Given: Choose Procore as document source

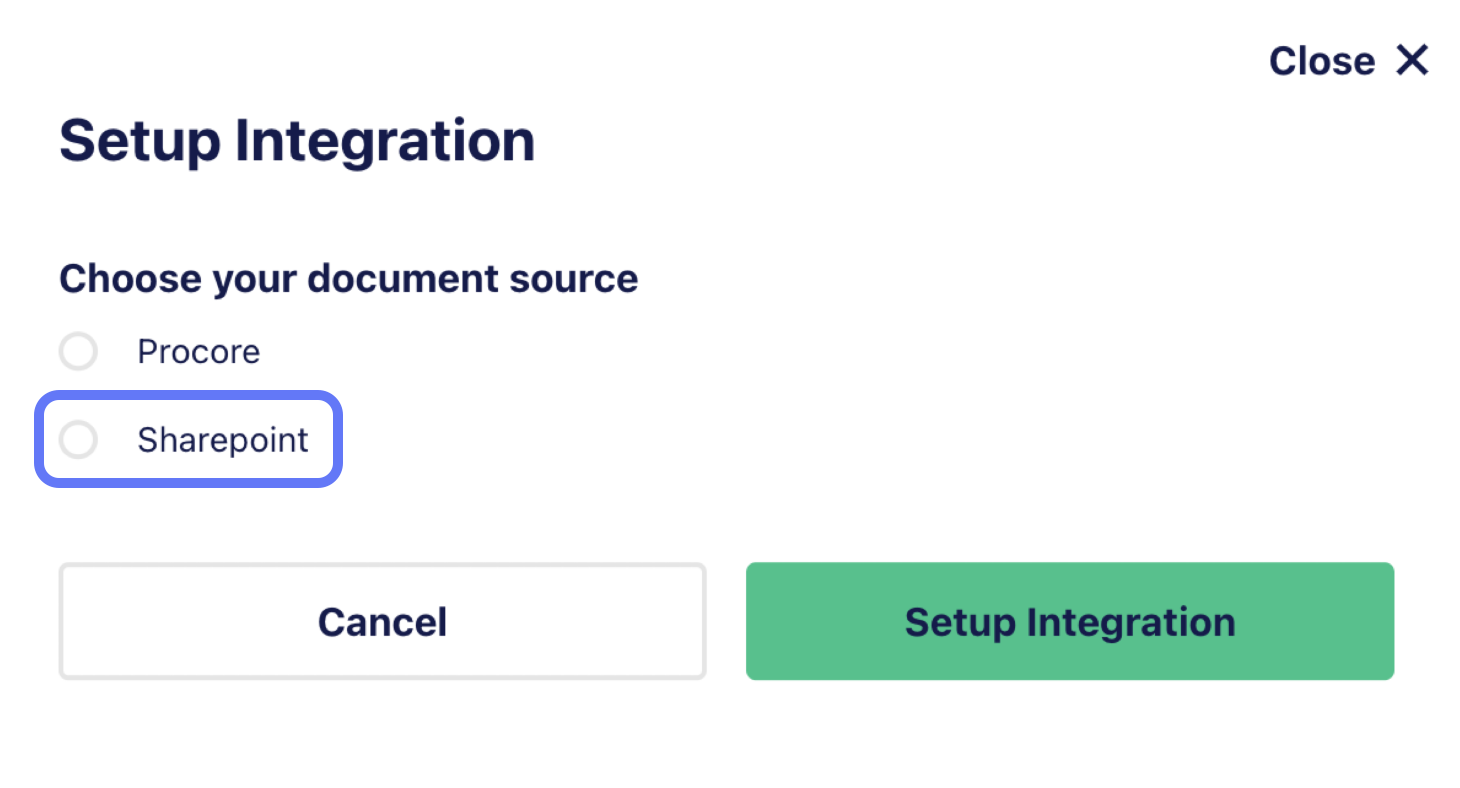Looking at the screenshot, I should click(78, 352).
